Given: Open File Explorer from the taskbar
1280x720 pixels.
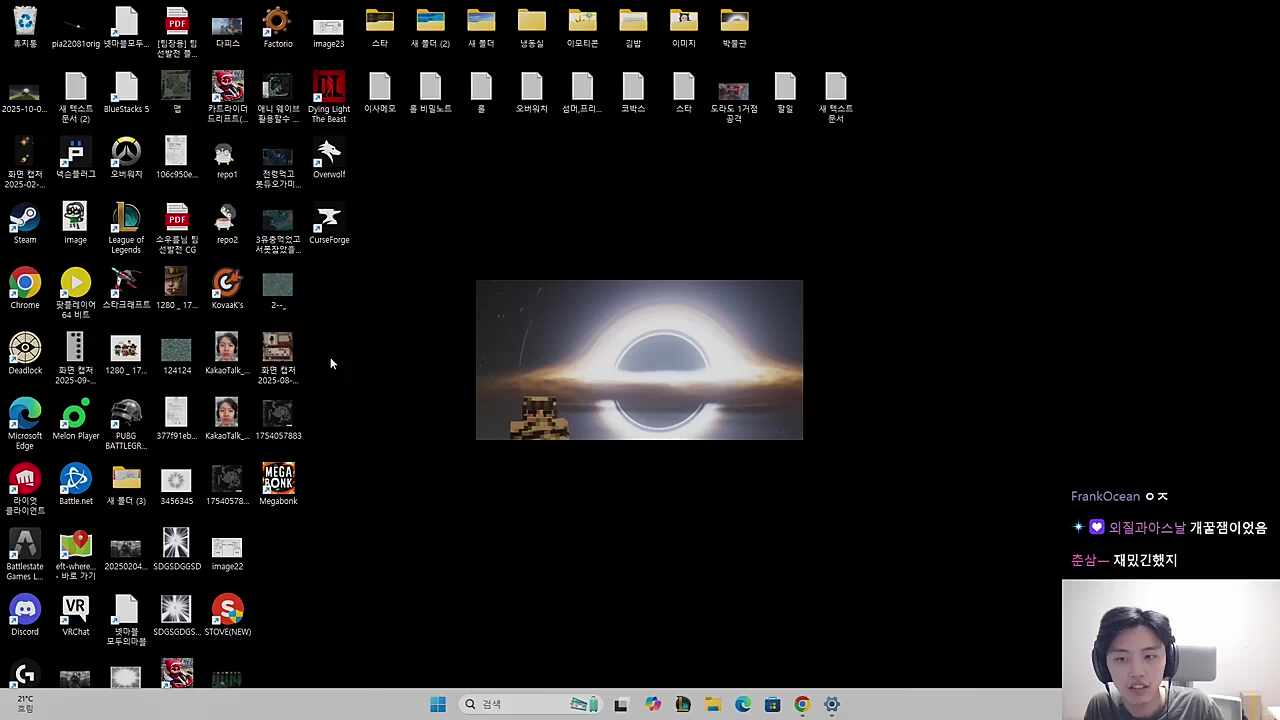Looking at the screenshot, I should coord(713,705).
